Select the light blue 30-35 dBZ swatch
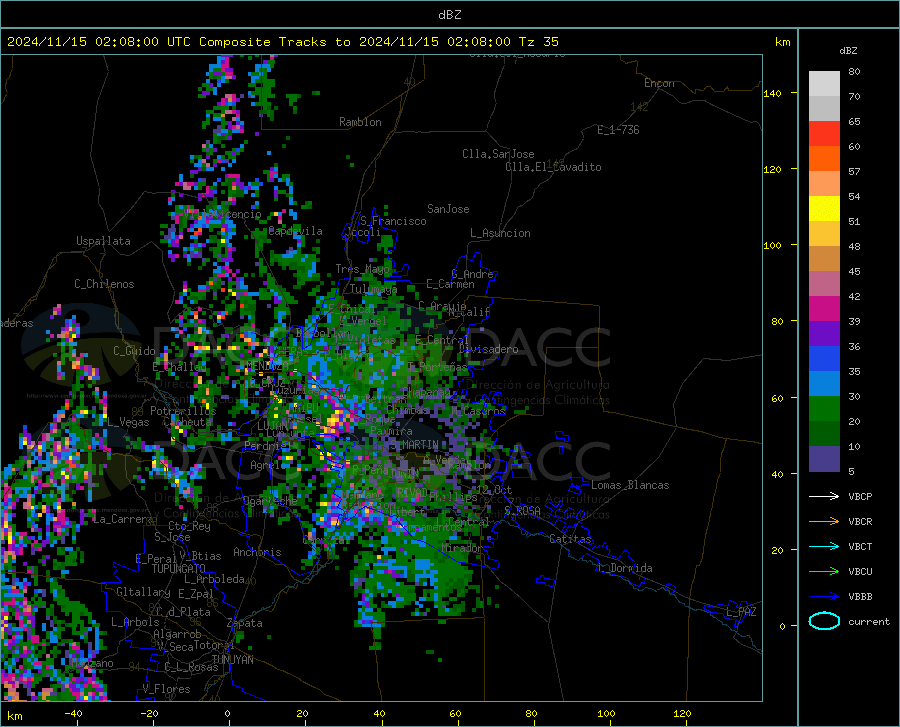Viewport: 900px width, 727px height. [x=824, y=384]
